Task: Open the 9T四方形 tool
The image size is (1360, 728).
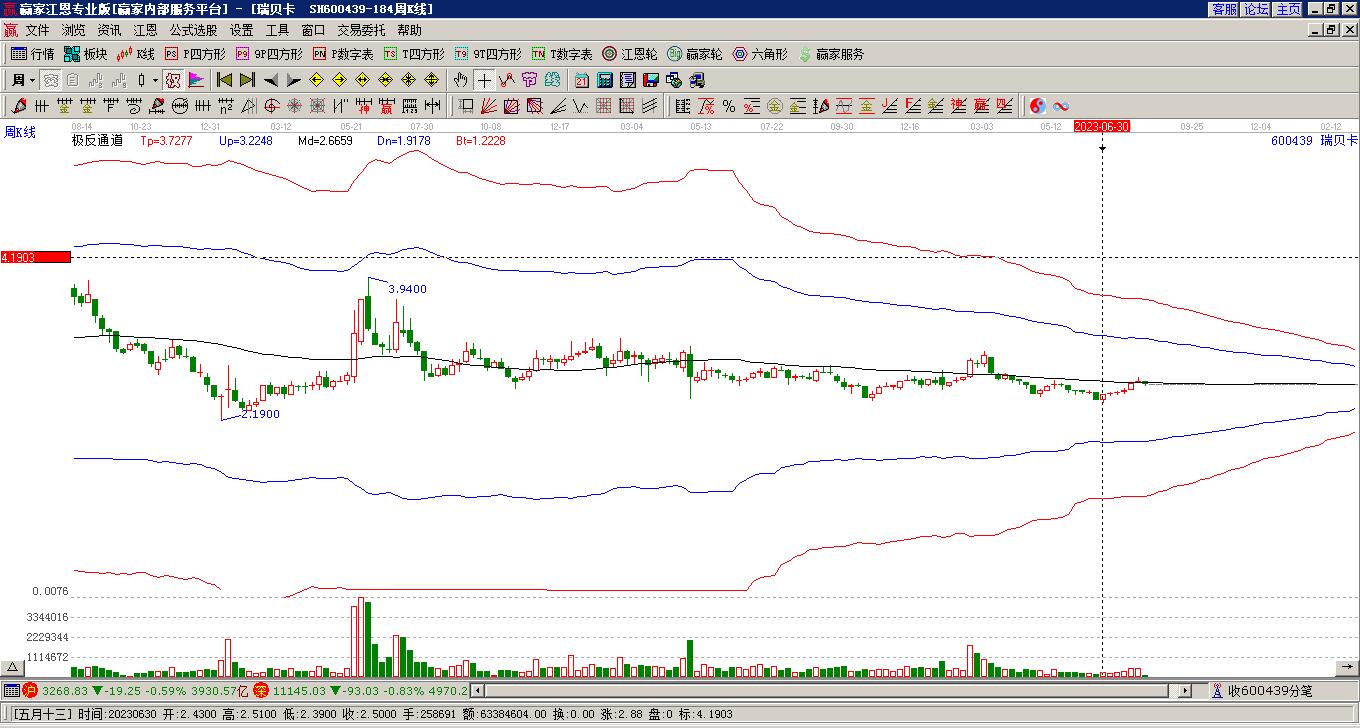Action: [x=488, y=54]
